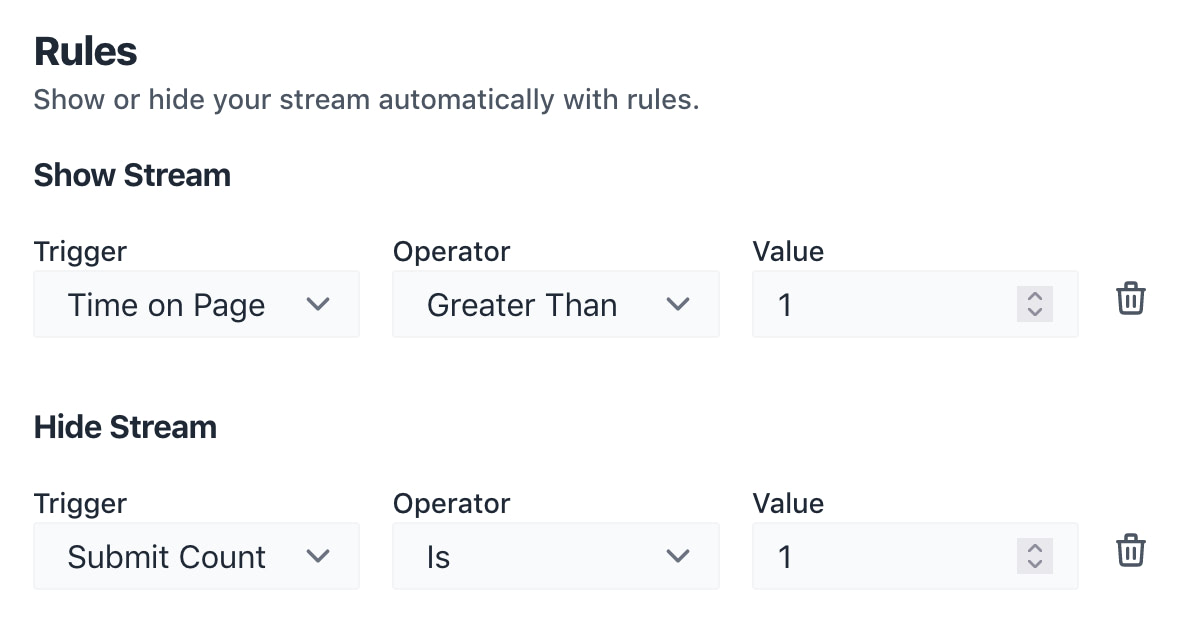Click the Hide Stream section heading

(125, 427)
